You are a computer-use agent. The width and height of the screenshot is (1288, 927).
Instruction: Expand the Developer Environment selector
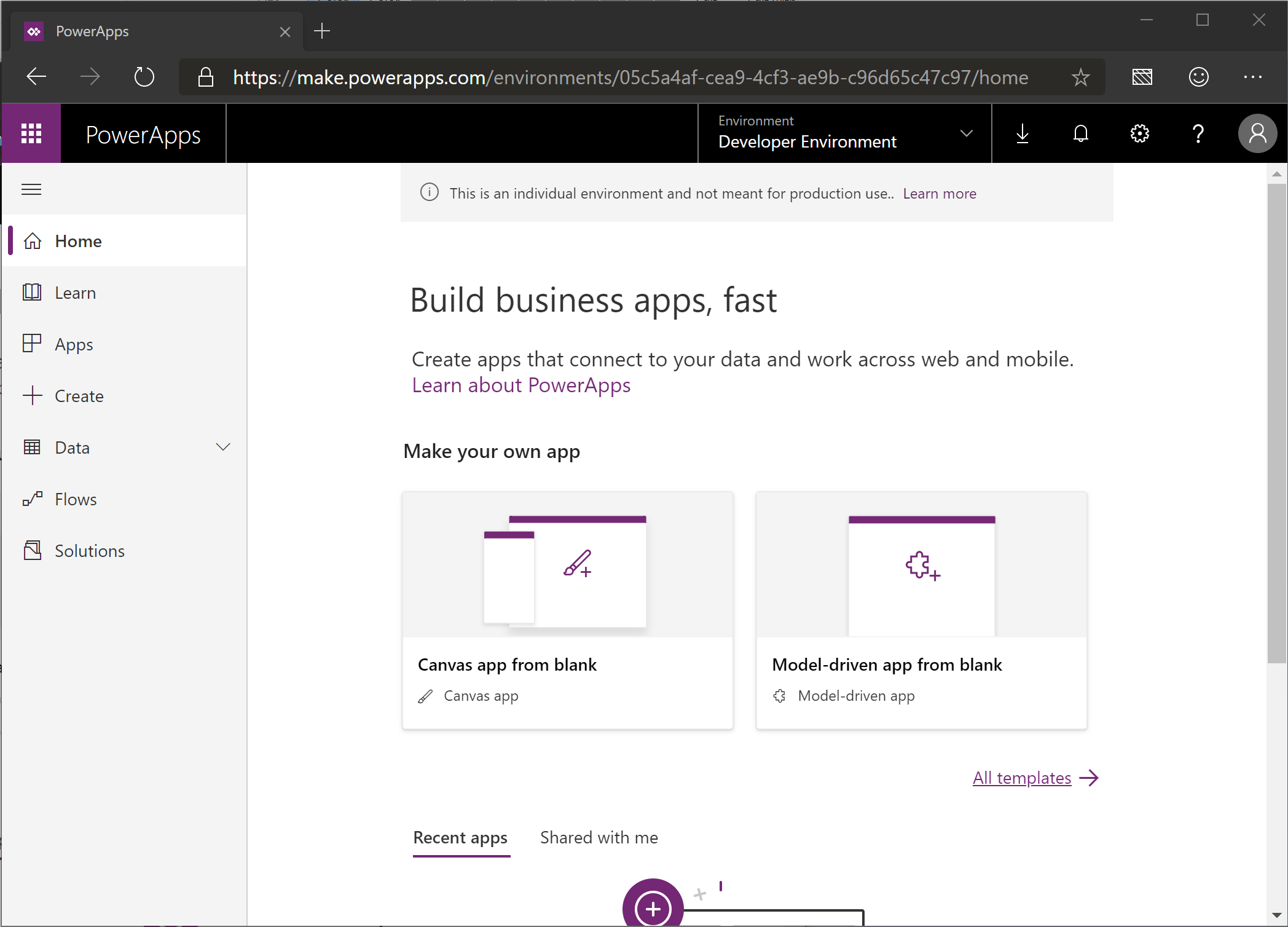(x=966, y=133)
